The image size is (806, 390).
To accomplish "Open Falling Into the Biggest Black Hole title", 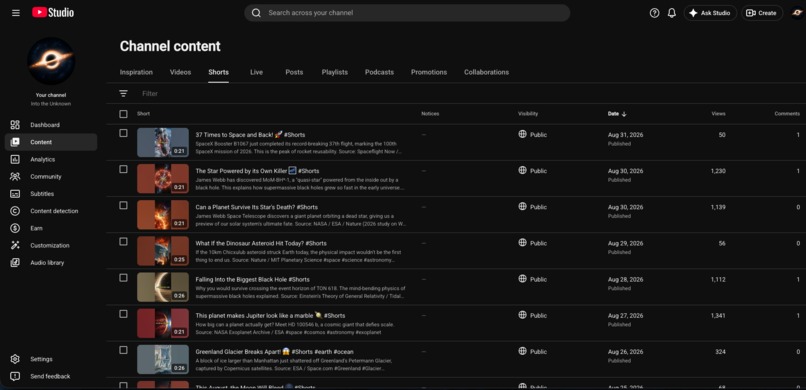I will point(252,280).
